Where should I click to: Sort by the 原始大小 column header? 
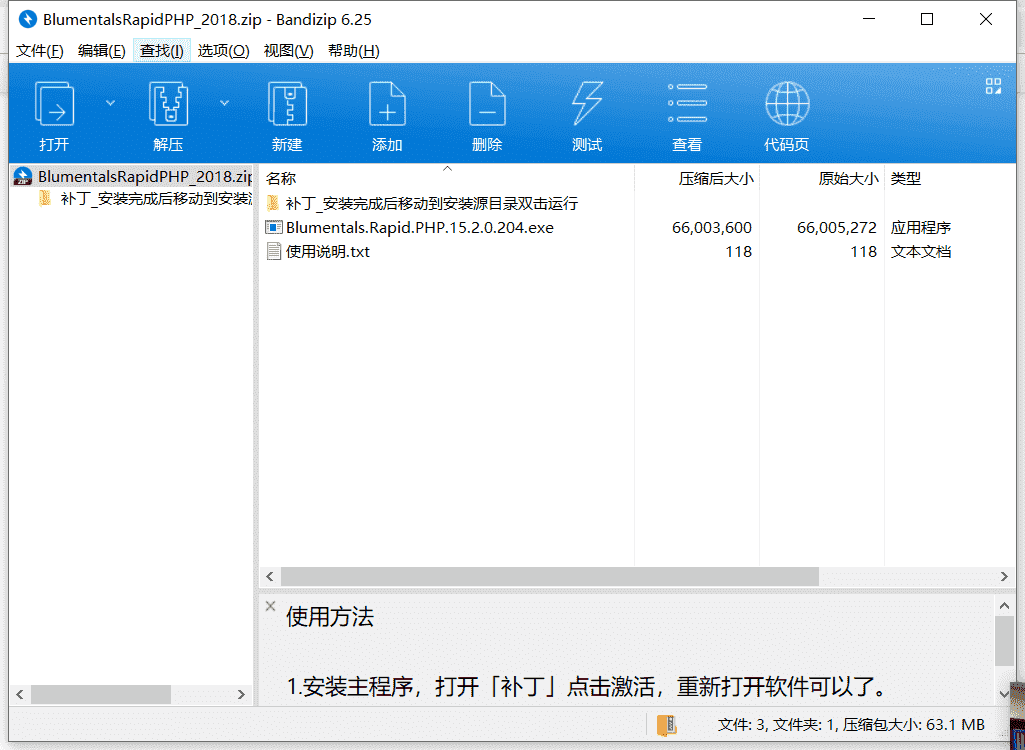point(822,178)
